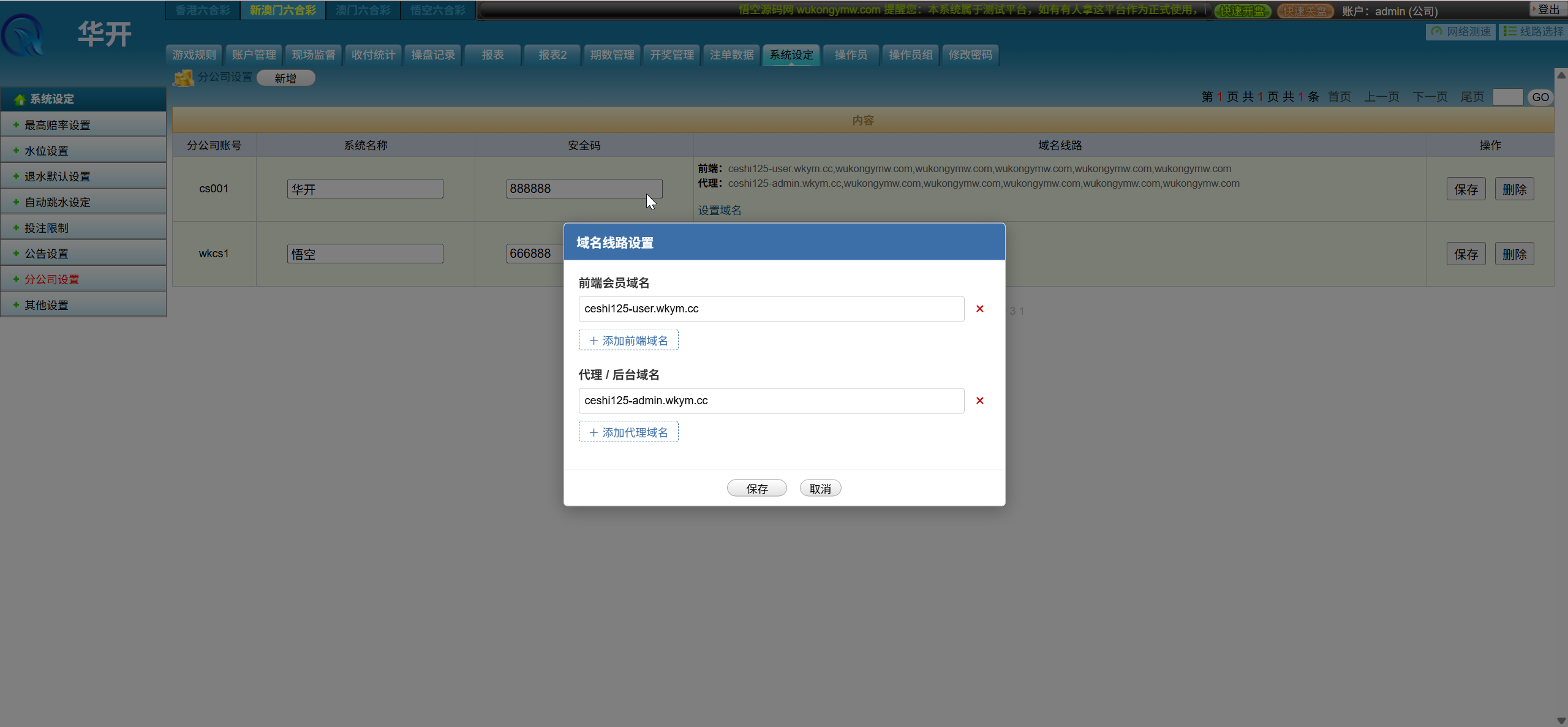Open the 期数管理 menu

(612, 55)
